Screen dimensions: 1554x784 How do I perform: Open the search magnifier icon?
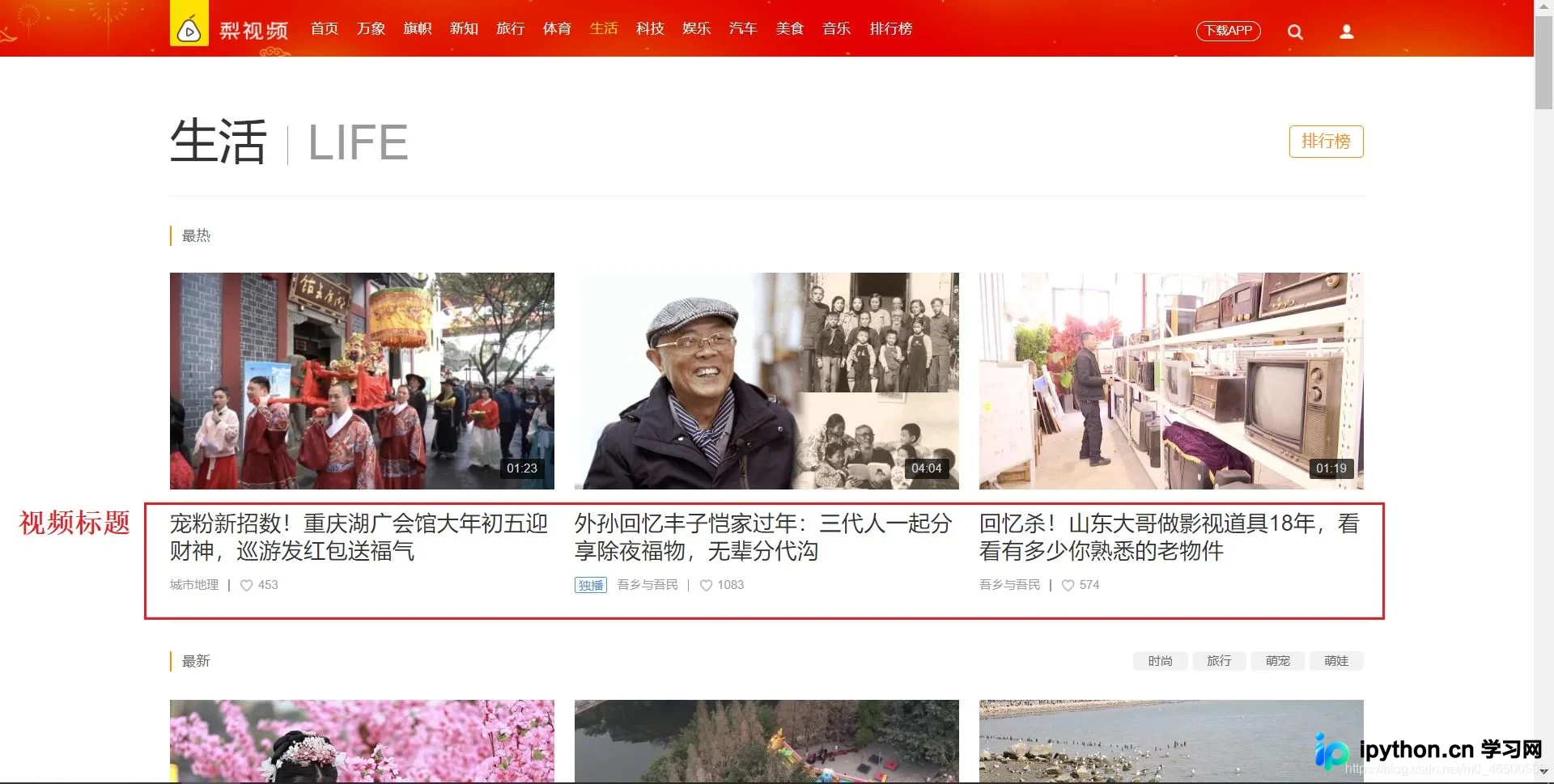1295,32
